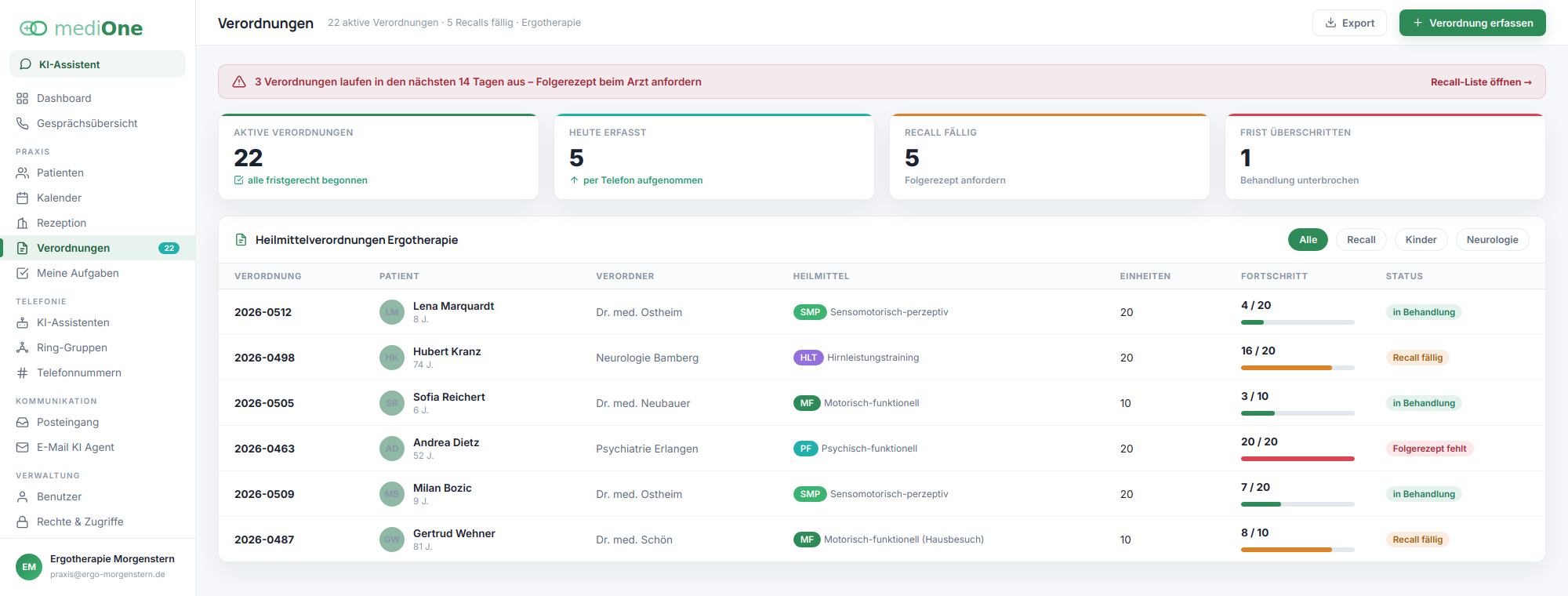The image size is (1568, 596).
Task: Click document icon beside Heilmittelverordnungen Ergotherapie
Action: (241, 240)
